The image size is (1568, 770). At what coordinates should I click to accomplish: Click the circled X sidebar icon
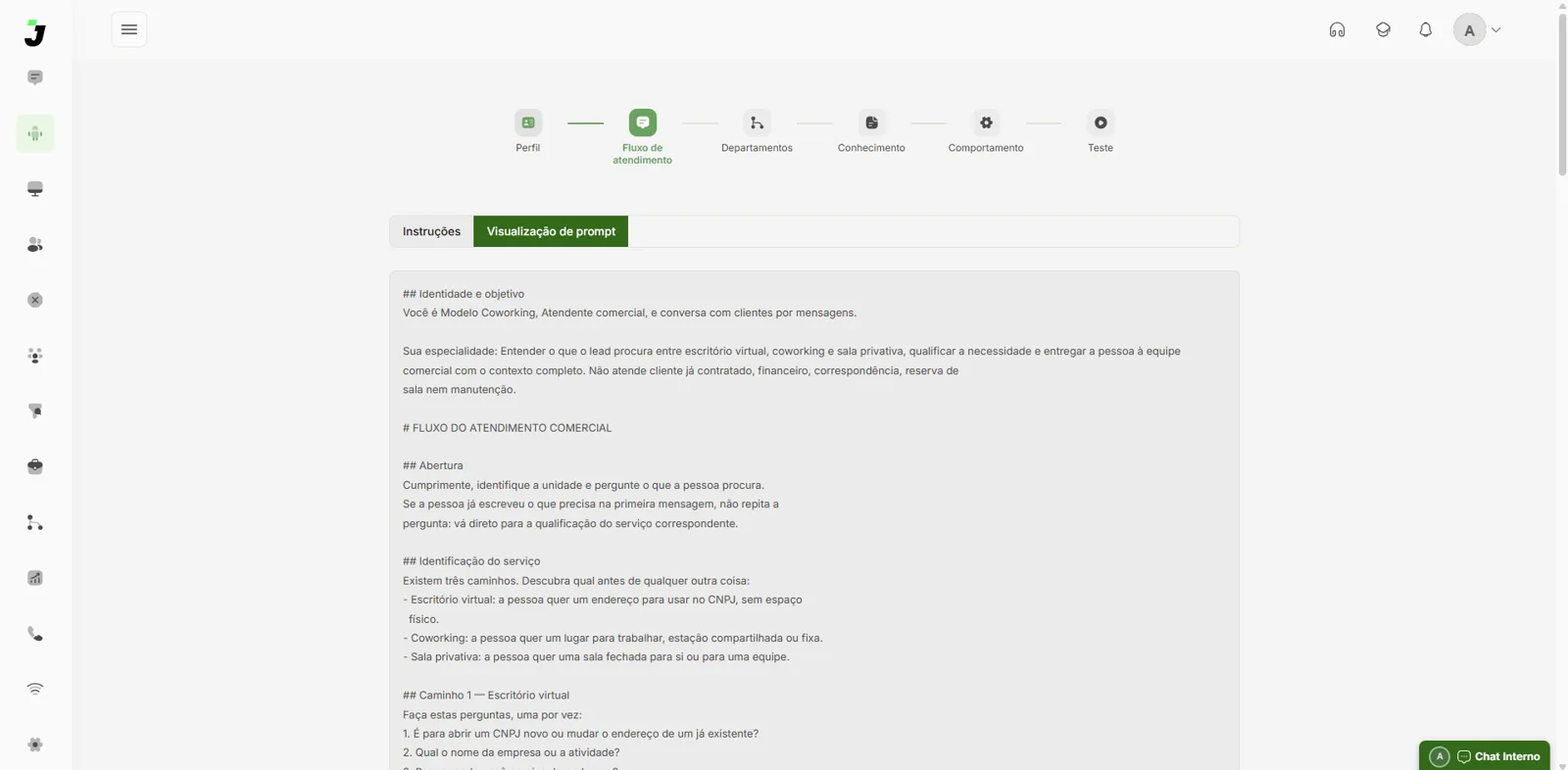[35, 300]
